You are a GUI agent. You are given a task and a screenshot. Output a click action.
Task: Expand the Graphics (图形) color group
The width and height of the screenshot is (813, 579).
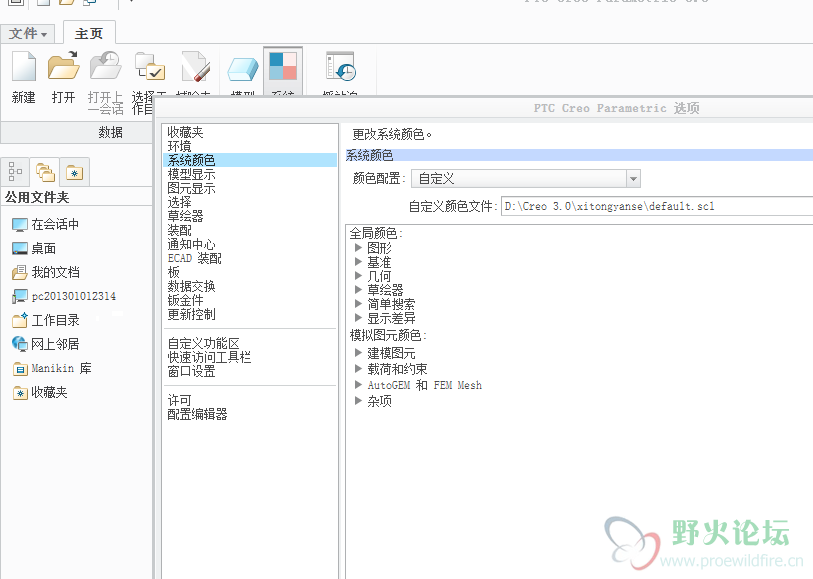point(358,247)
